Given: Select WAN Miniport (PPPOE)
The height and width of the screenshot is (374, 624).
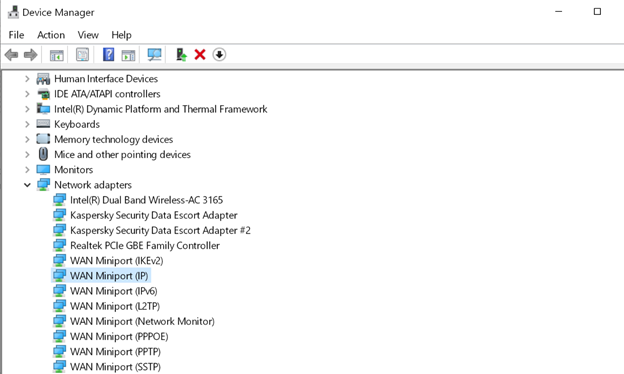Looking at the screenshot, I should tap(119, 336).
